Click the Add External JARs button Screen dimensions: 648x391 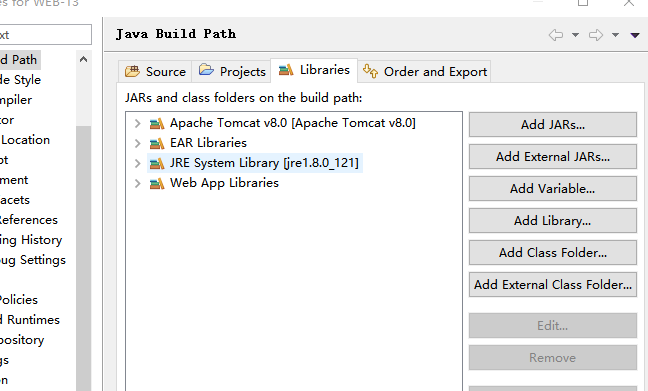553,157
